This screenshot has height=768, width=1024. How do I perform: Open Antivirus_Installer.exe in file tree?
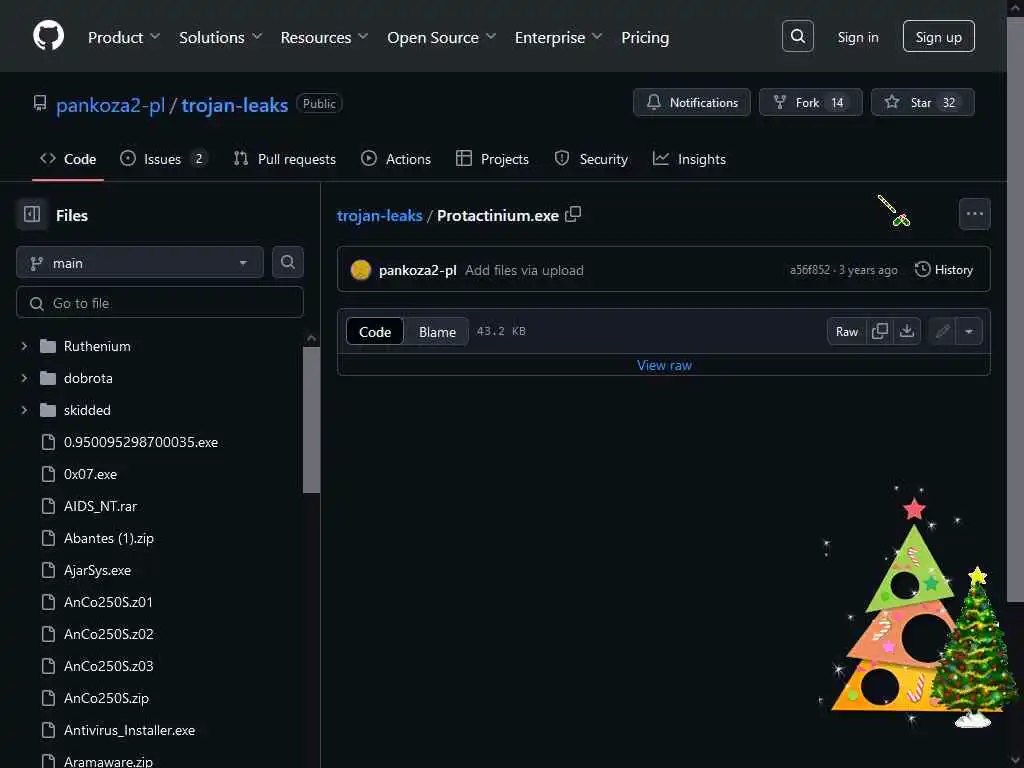[129, 730]
